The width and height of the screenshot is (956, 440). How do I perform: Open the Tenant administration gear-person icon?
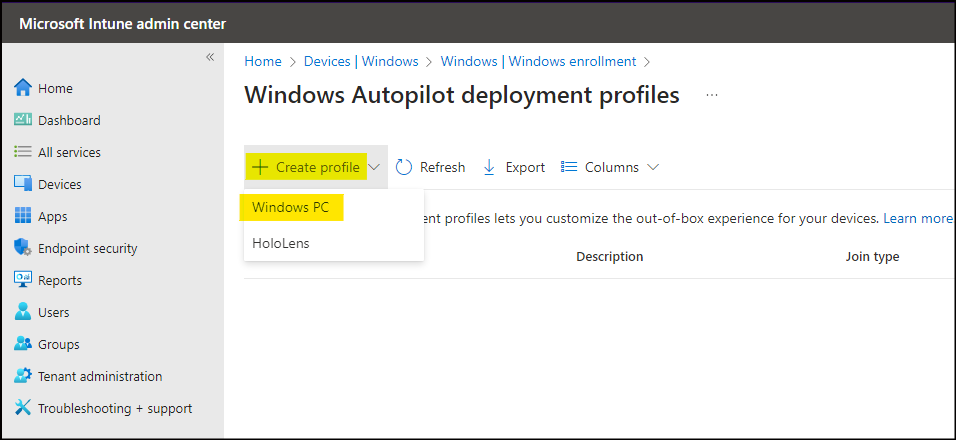23,376
